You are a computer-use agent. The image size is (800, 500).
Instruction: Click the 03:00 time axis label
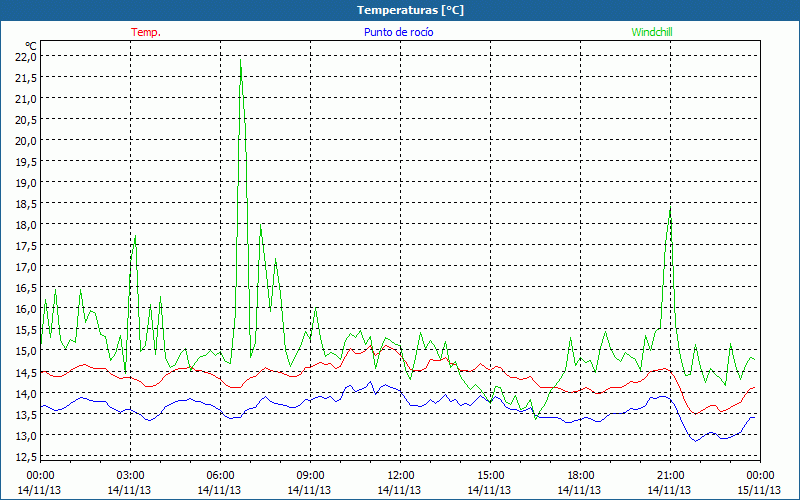pos(131,476)
